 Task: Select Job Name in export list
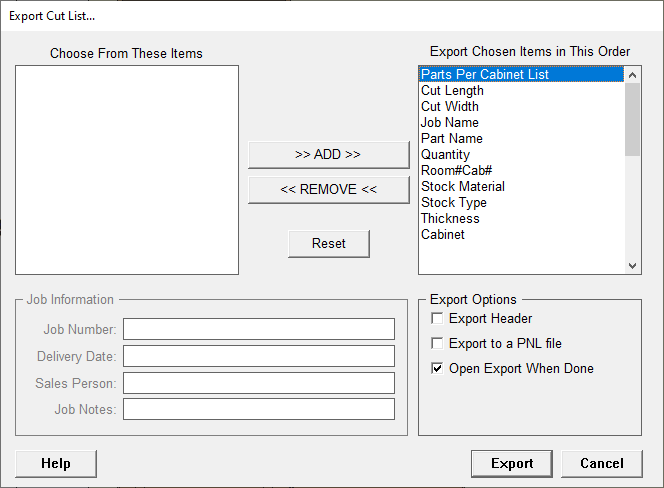click(x=450, y=123)
